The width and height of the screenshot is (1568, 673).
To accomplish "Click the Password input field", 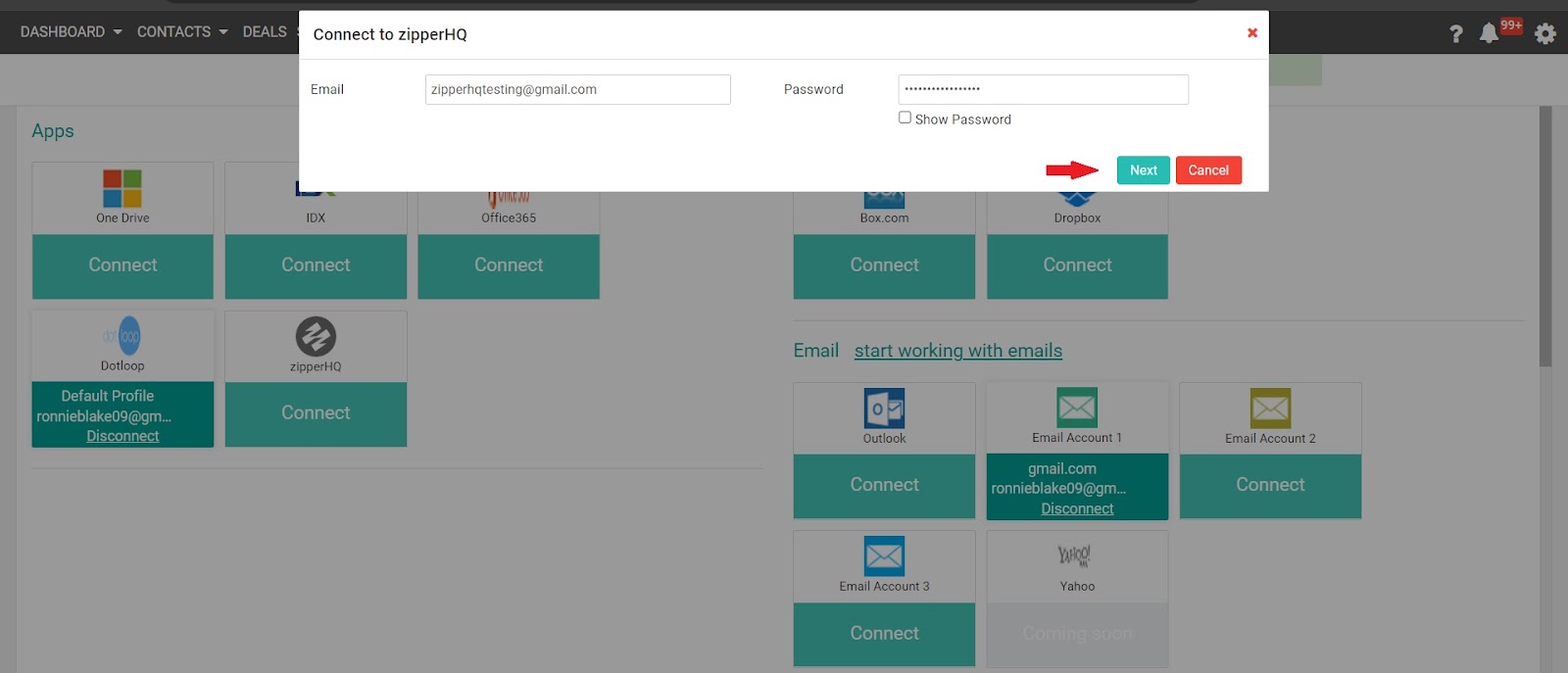I will [1043, 89].
